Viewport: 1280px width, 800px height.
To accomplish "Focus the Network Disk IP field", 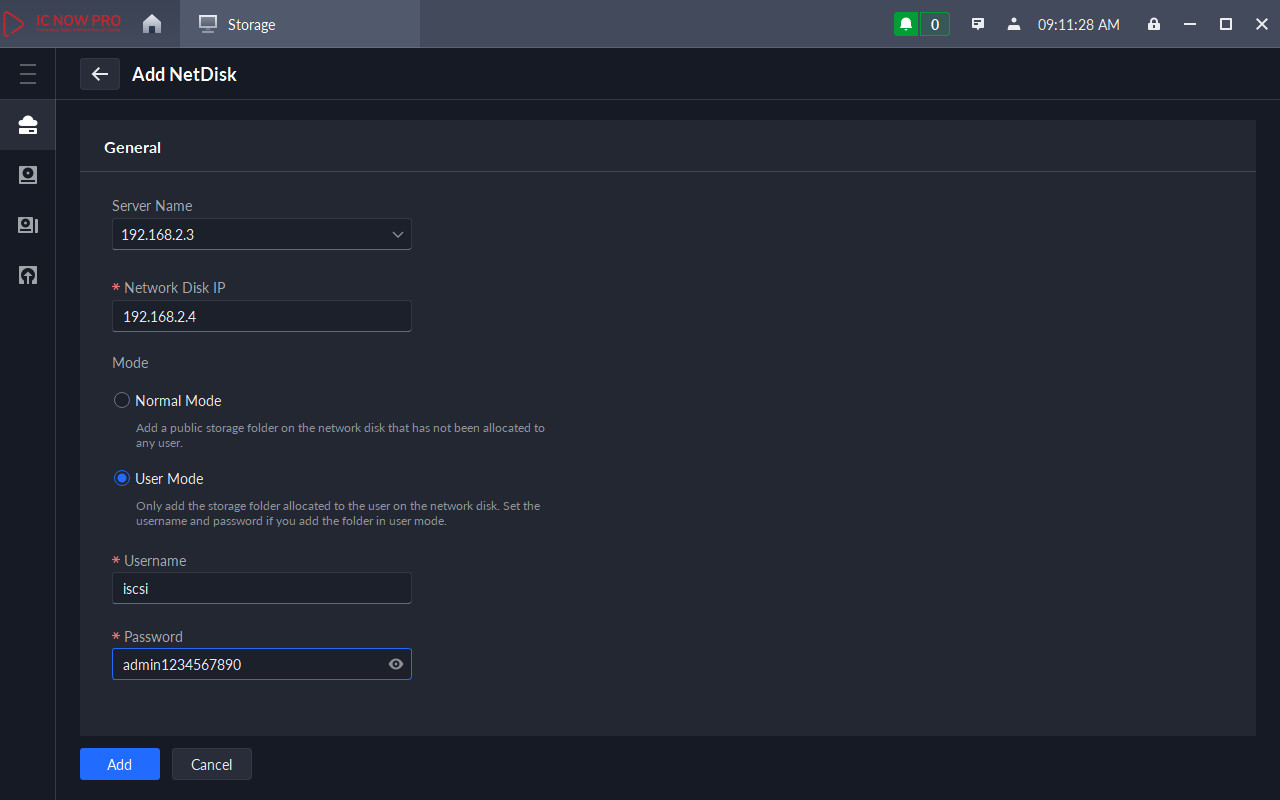I will [262, 316].
